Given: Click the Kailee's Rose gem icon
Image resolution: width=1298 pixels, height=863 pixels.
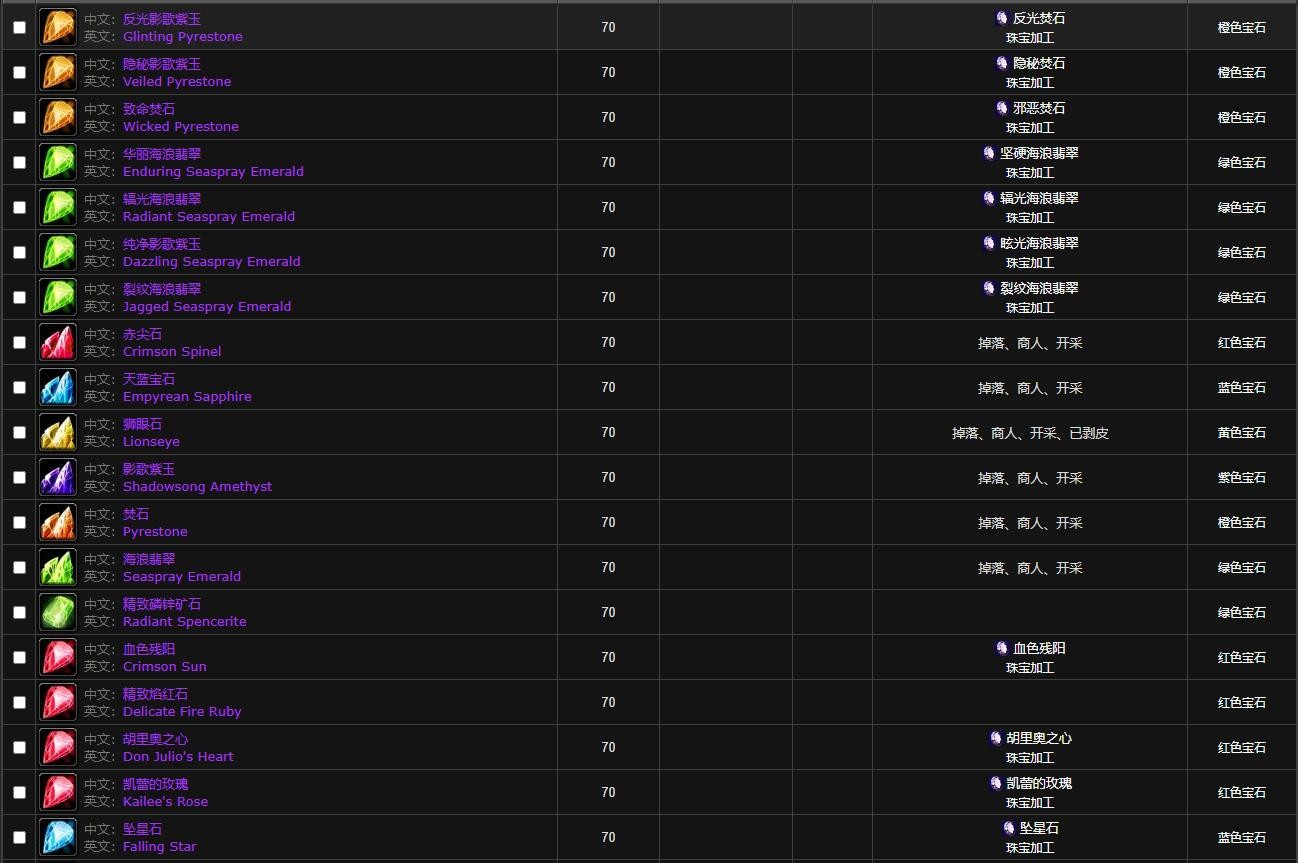Looking at the screenshot, I should pos(58,792).
